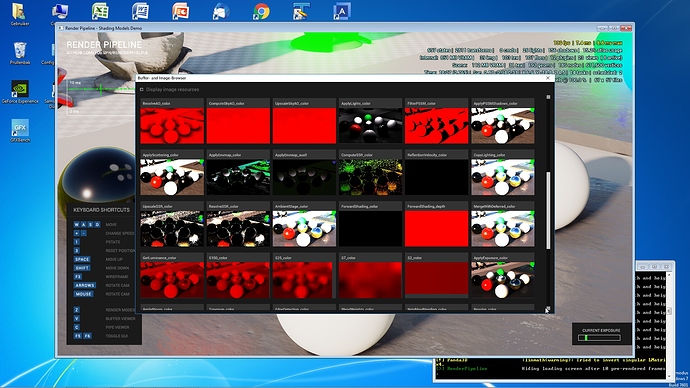This screenshot has height=388, width=690.
Task: Open the Prullenbak recycle bin icon
Action: tap(19, 52)
